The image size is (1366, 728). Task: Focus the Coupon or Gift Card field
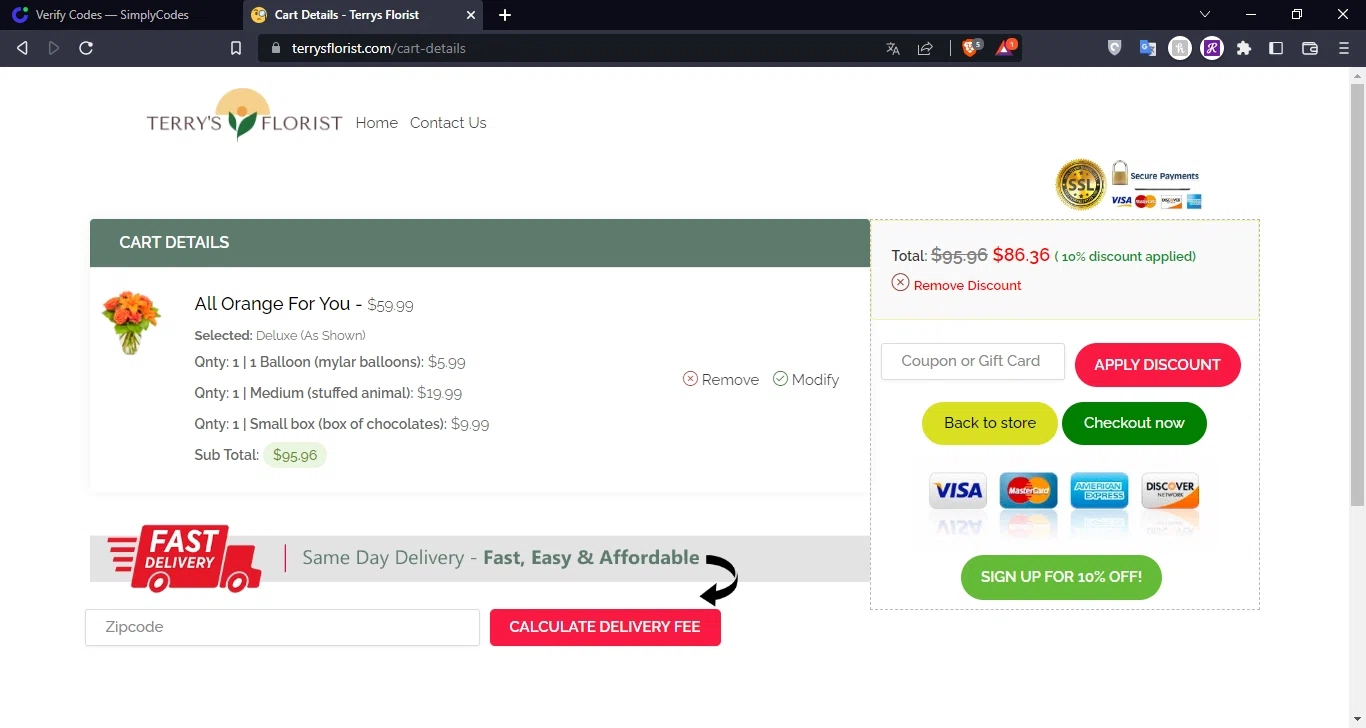pos(973,361)
